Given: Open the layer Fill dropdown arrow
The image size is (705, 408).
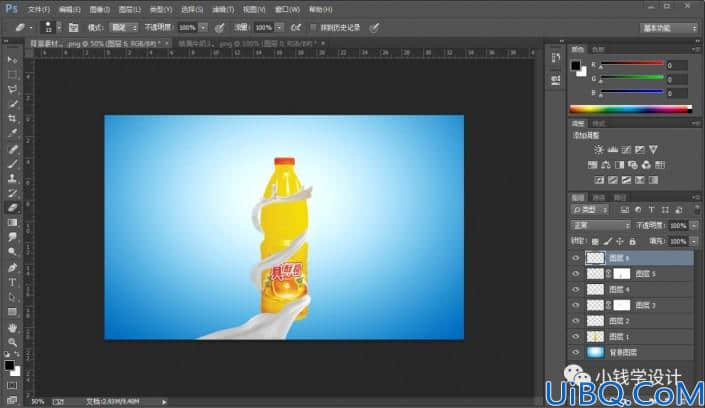Looking at the screenshot, I should 695,242.
